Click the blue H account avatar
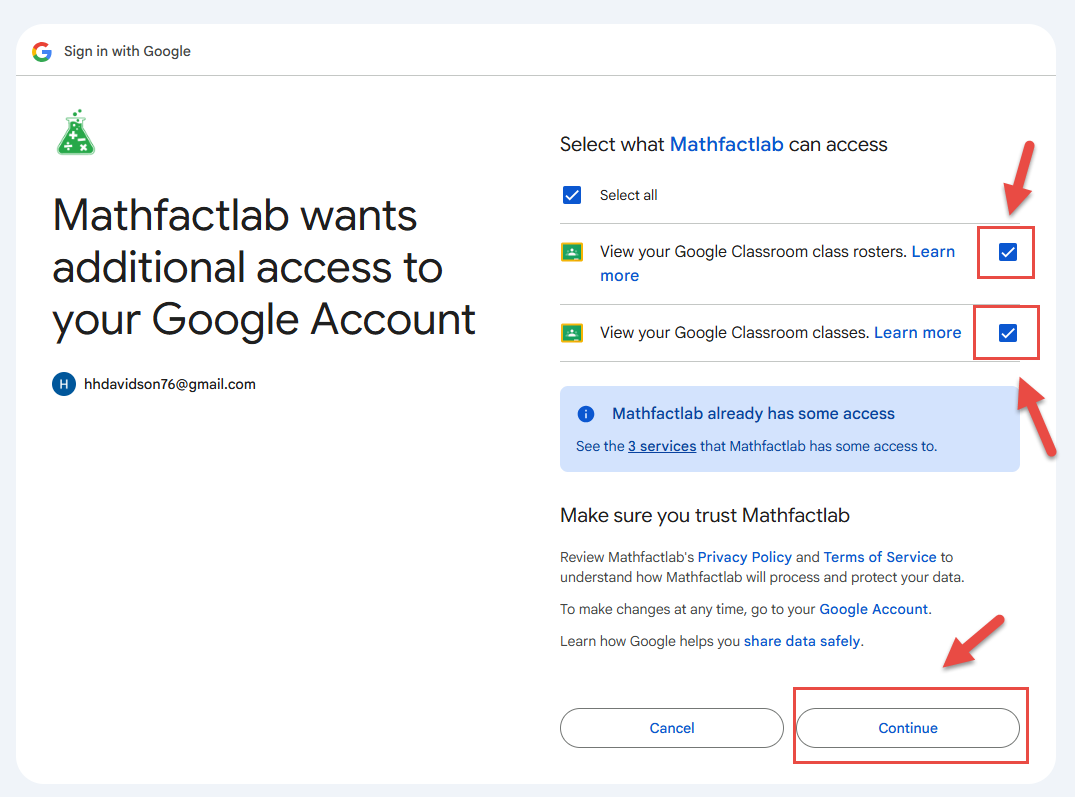The image size is (1075, 797). [x=64, y=384]
